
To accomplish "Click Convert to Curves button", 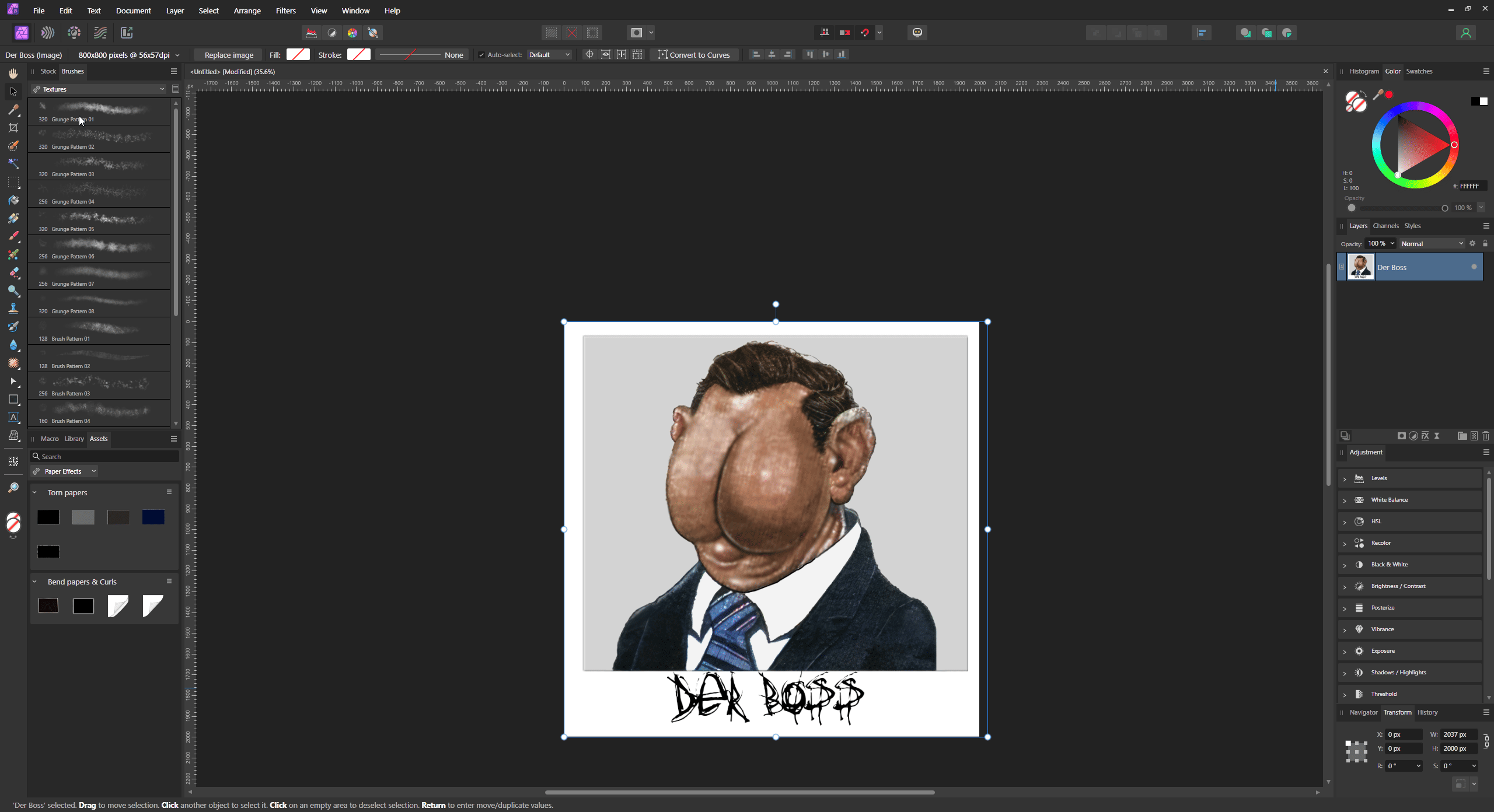I will tap(694, 55).
